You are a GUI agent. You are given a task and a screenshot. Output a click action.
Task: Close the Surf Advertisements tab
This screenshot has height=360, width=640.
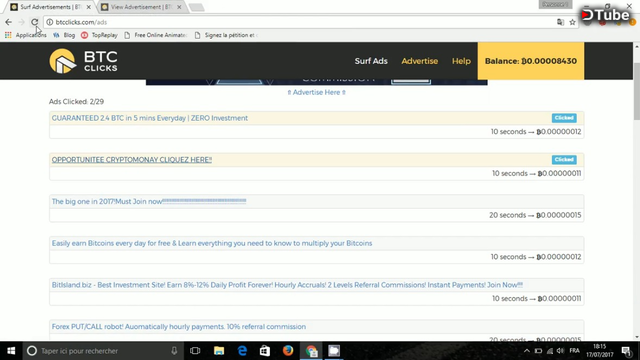coord(89,7)
